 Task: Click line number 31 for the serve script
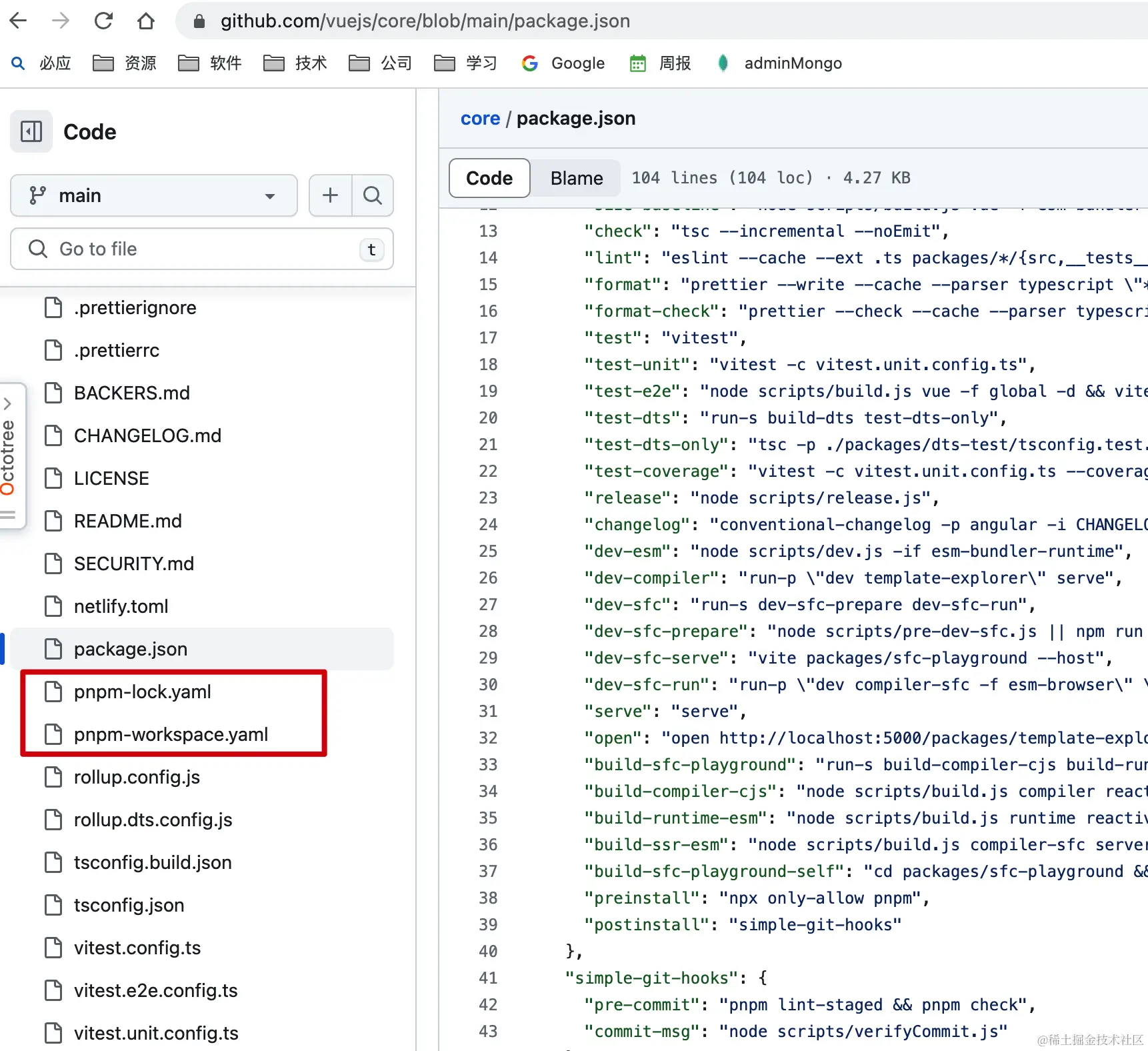click(488, 712)
